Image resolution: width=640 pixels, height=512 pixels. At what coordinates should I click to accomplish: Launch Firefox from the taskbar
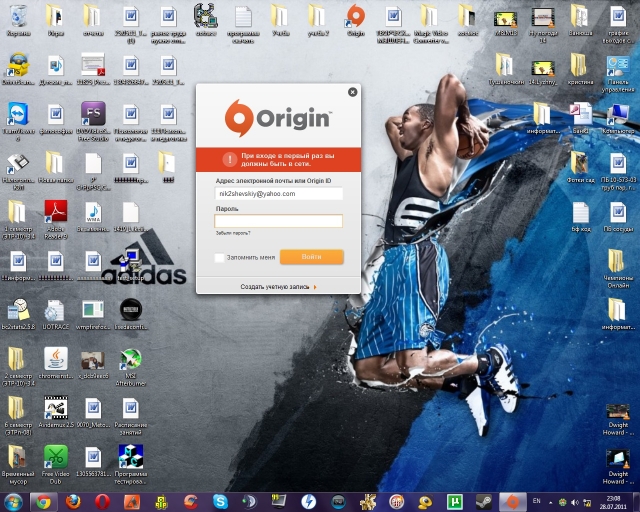[x=73, y=502]
